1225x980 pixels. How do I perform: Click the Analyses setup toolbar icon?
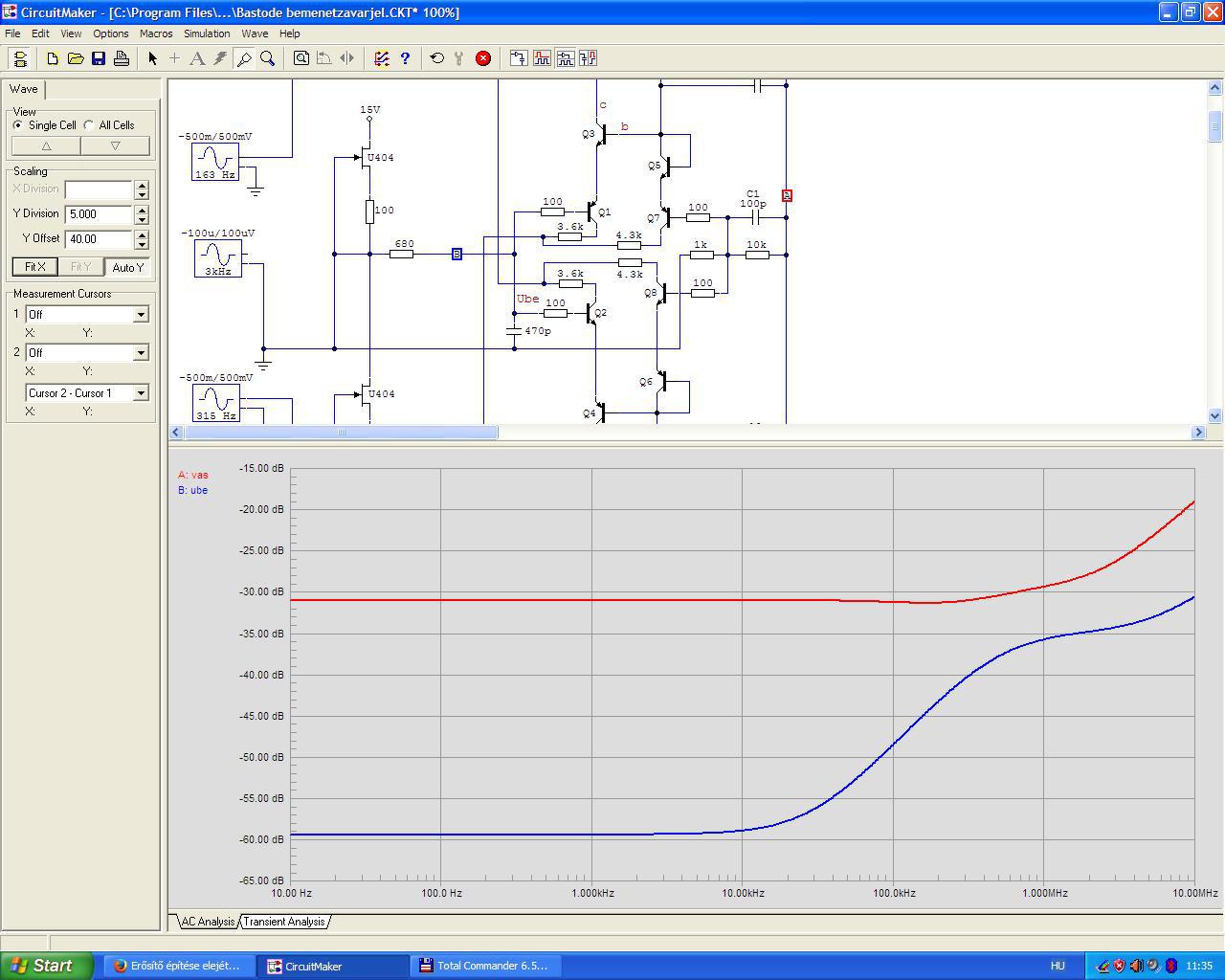tap(382, 58)
